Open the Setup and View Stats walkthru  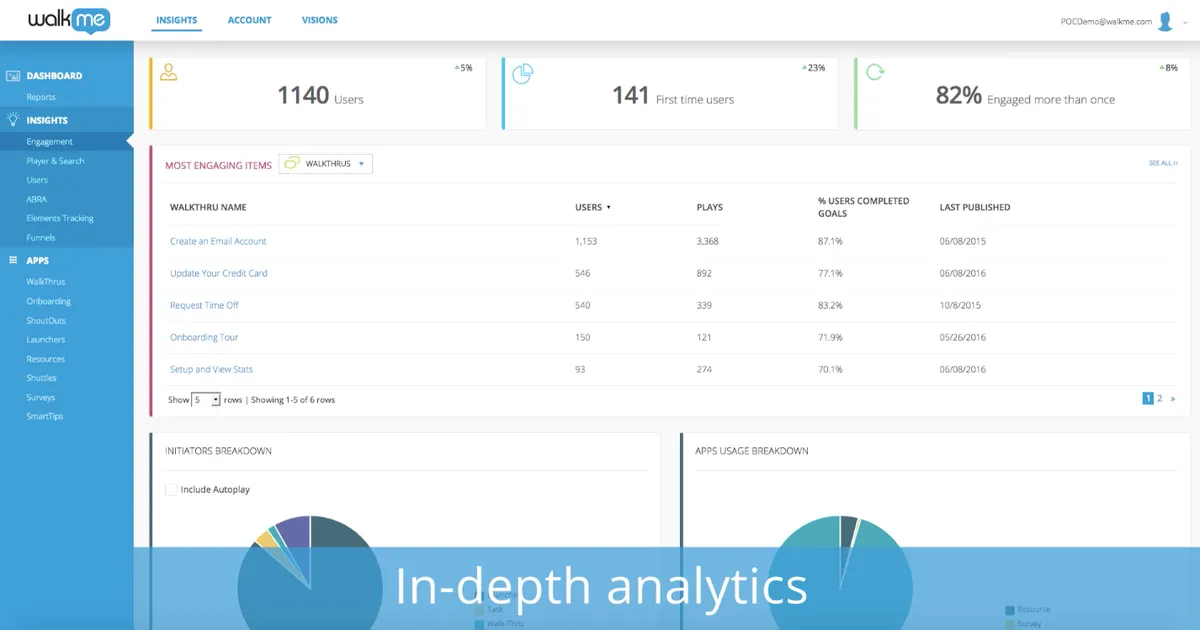(x=211, y=369)
